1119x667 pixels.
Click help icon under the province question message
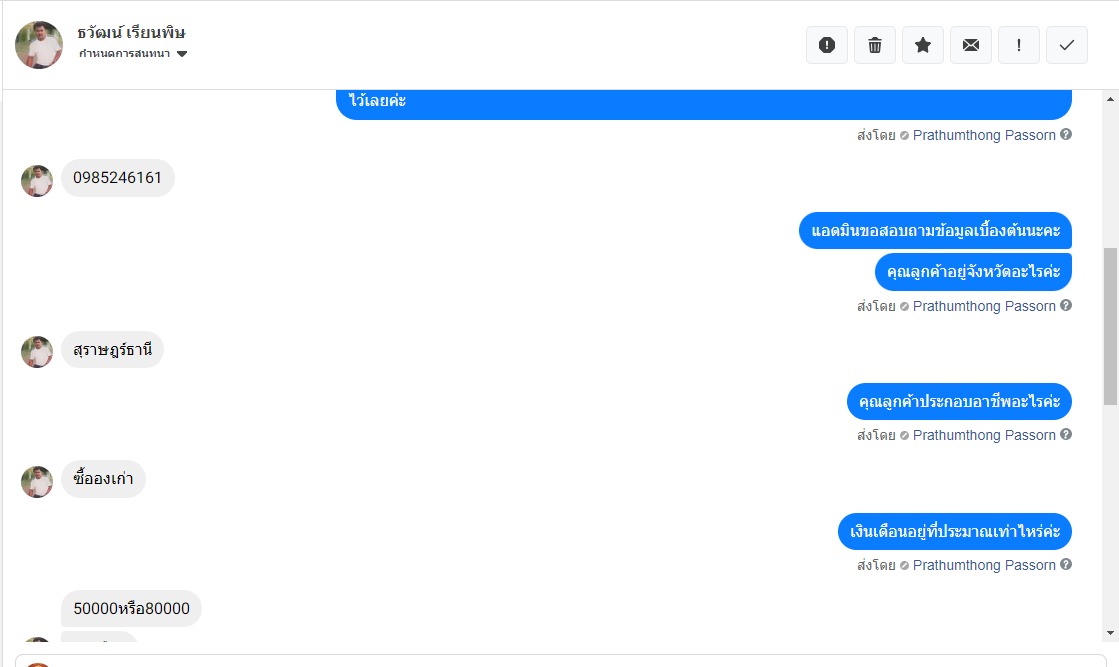[x=1065, y=305]
